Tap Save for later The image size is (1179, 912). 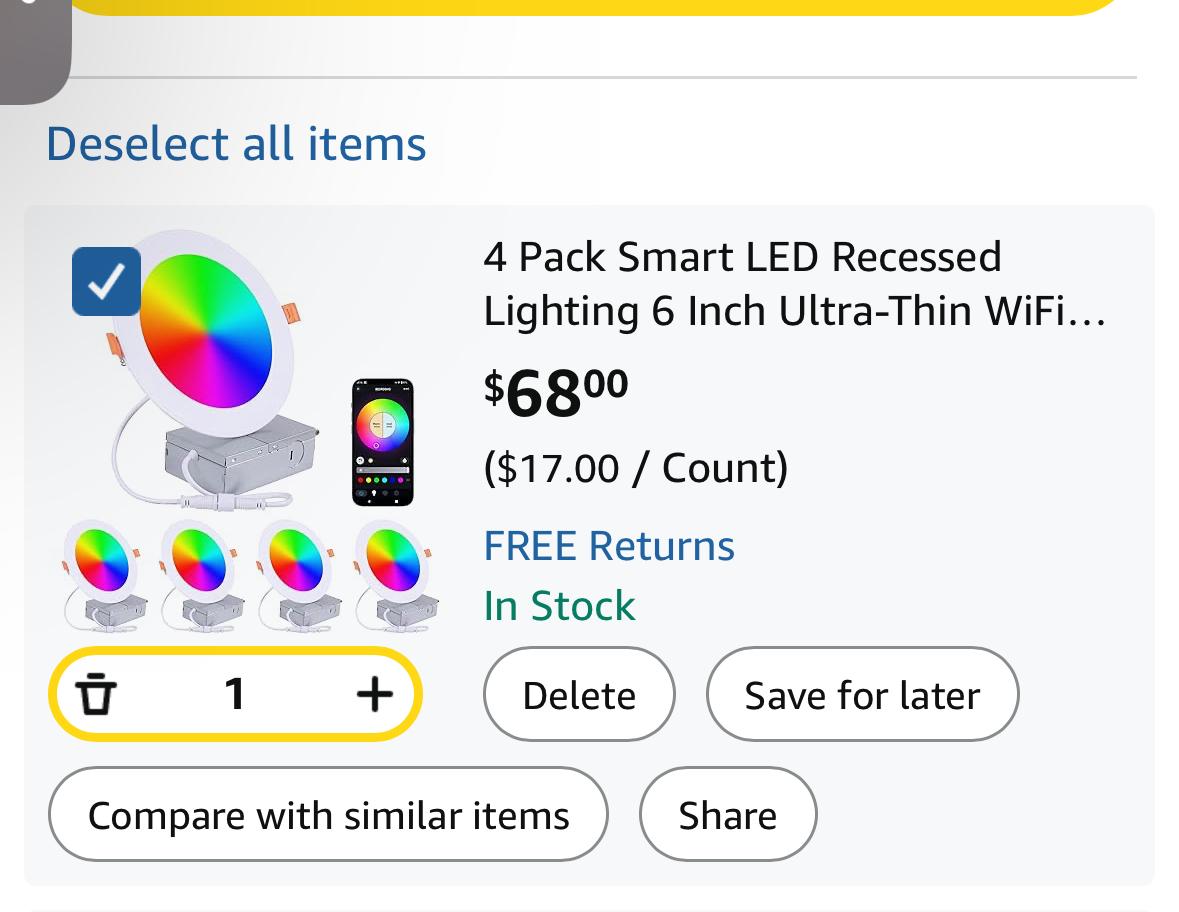pyautogui.click(x=862, y=695)
